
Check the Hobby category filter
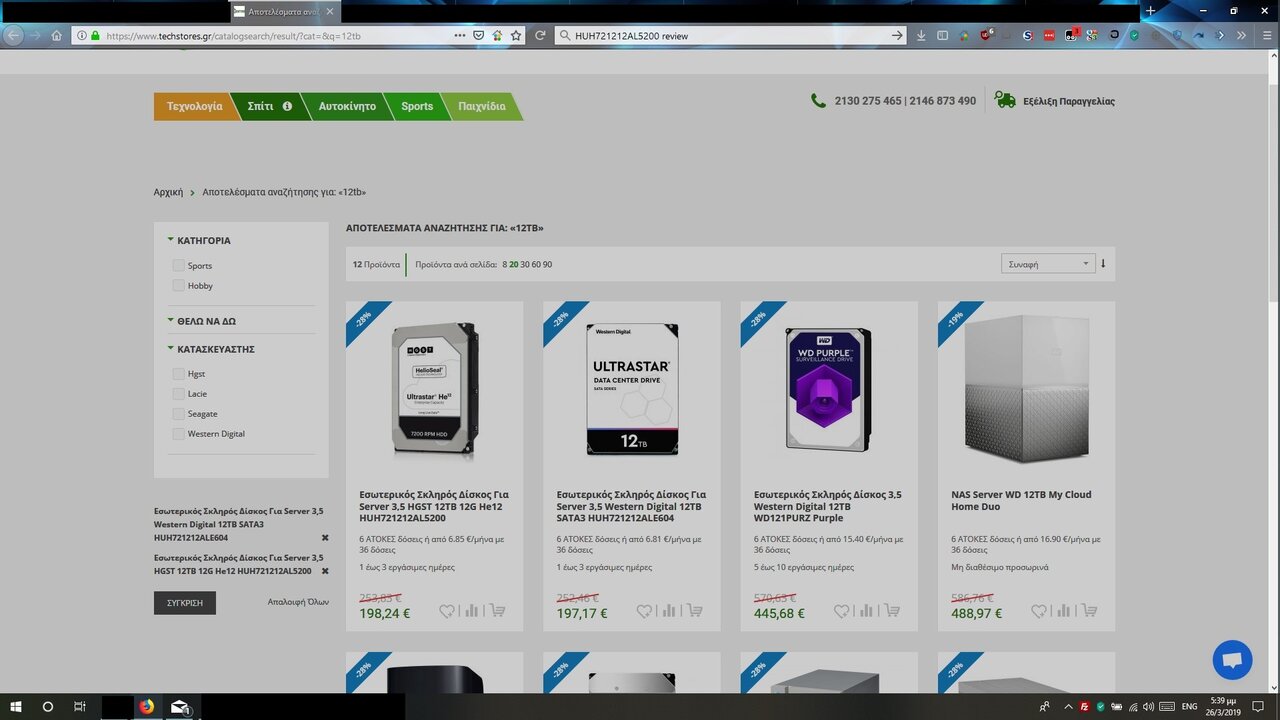(x=178, y=286)
